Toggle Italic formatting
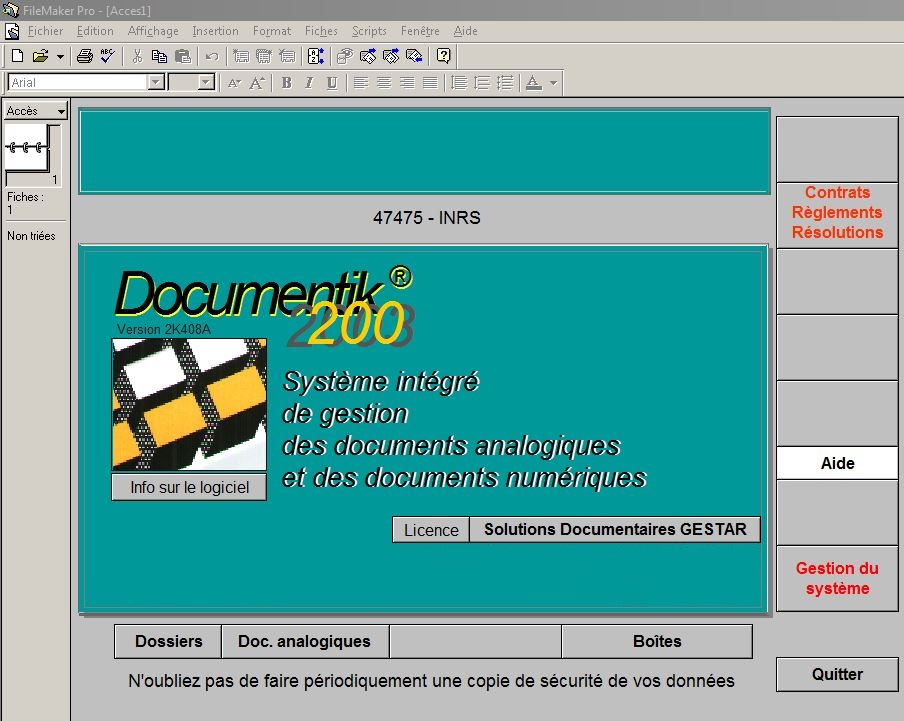Viewport: 904px width, 721px height. pos(309,83)
